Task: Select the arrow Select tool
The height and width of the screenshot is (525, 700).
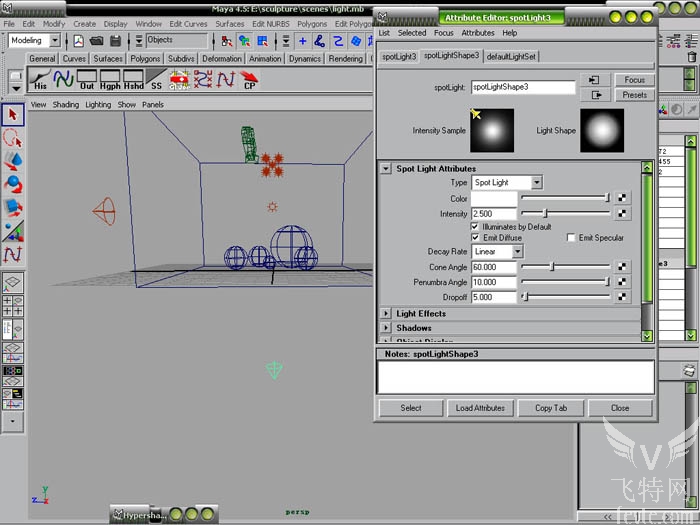Action: (x=13, y=115)
